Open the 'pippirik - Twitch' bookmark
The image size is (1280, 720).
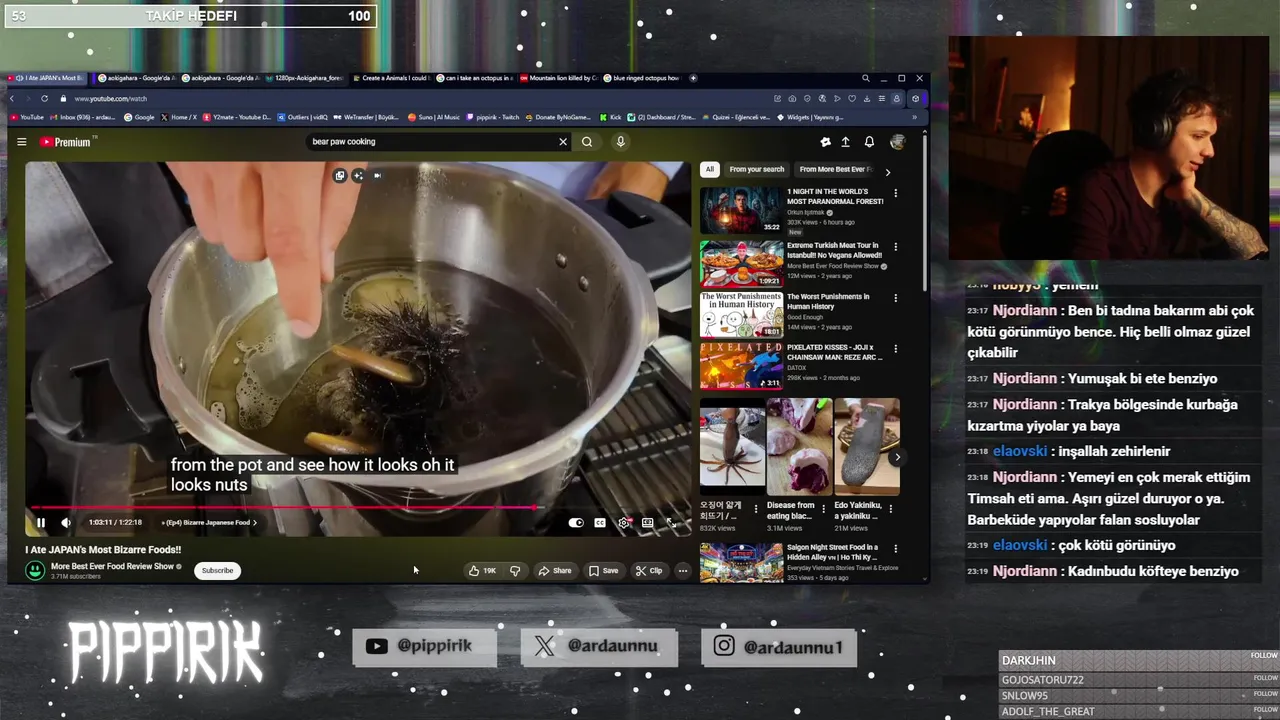[492, 117]
